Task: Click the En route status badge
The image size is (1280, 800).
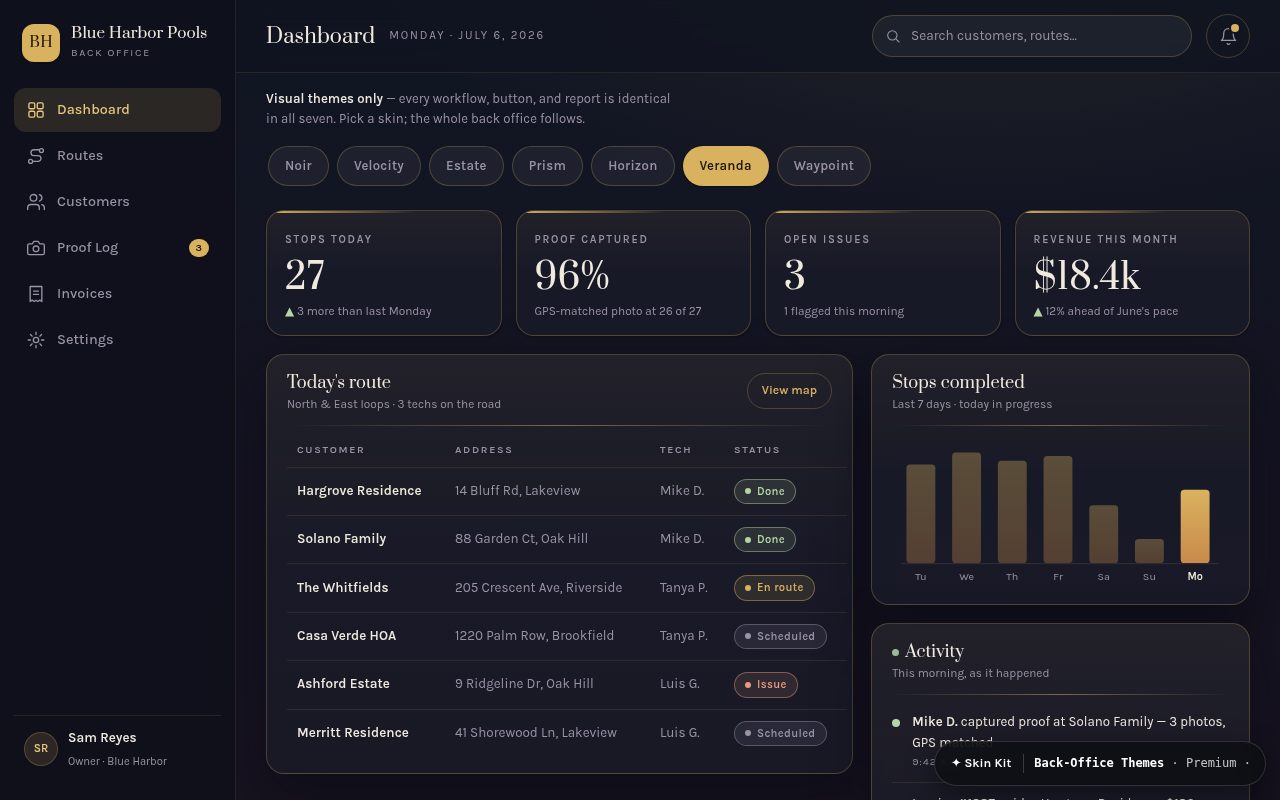Action: [x=774, y=588]
